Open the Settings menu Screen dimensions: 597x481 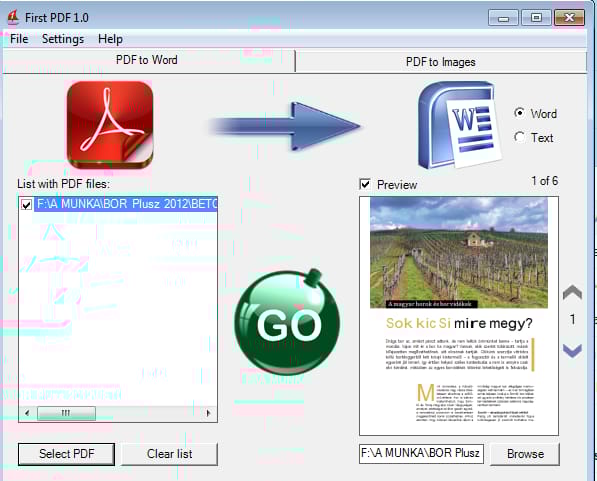coord(63,39)
